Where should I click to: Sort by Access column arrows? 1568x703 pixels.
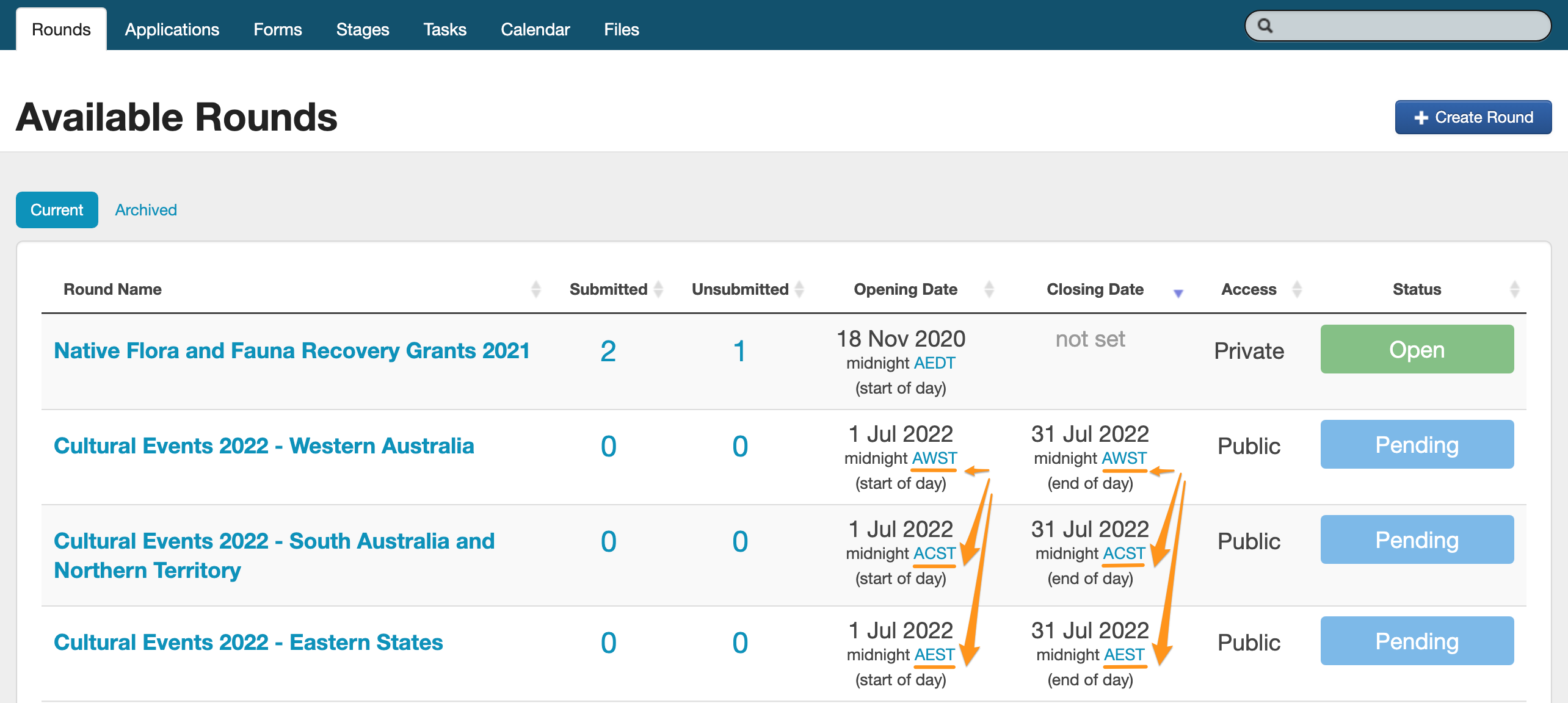pos(1297,289)
